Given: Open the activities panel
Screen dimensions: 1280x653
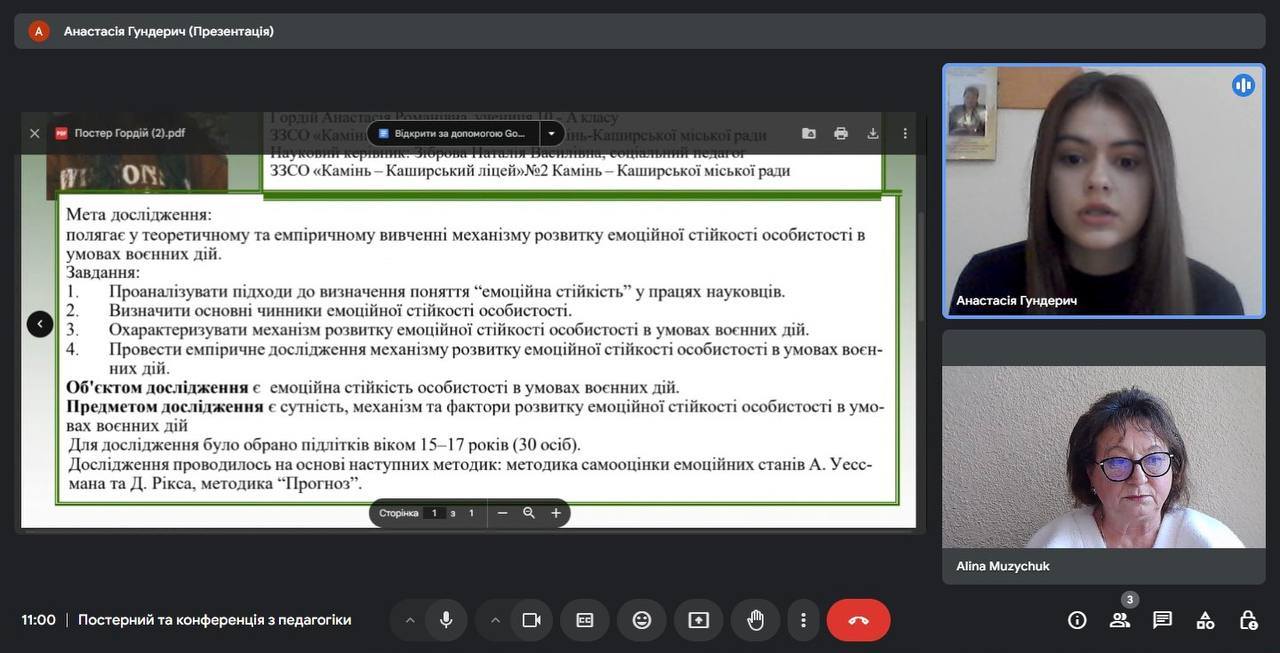Looking at the screenshot, I should coord(1205,620).
